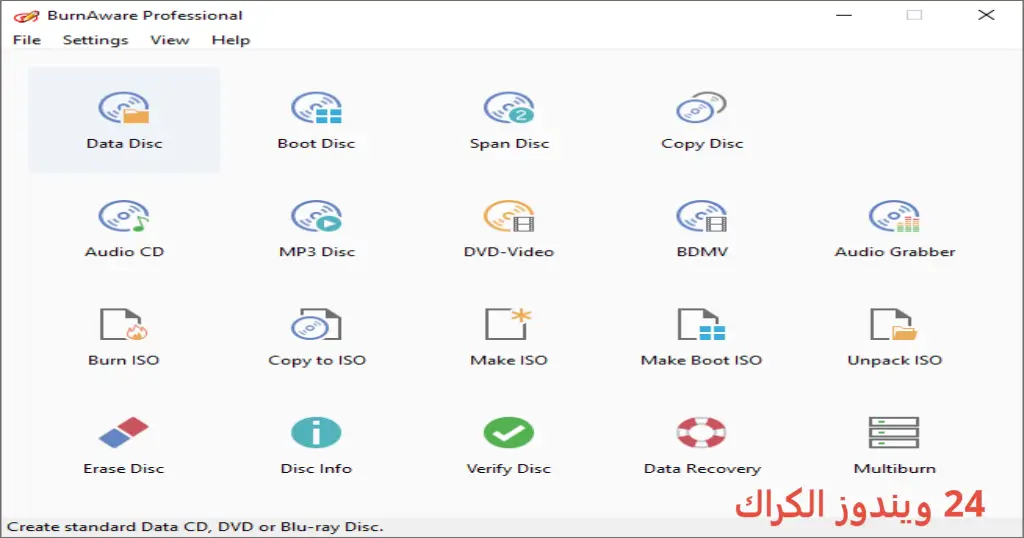Open the Help menu
Screen dimensions: 1024x538
pos(231,40)
